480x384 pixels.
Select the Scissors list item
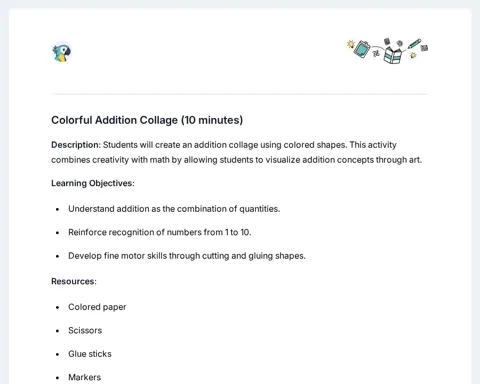coord(85,330)
